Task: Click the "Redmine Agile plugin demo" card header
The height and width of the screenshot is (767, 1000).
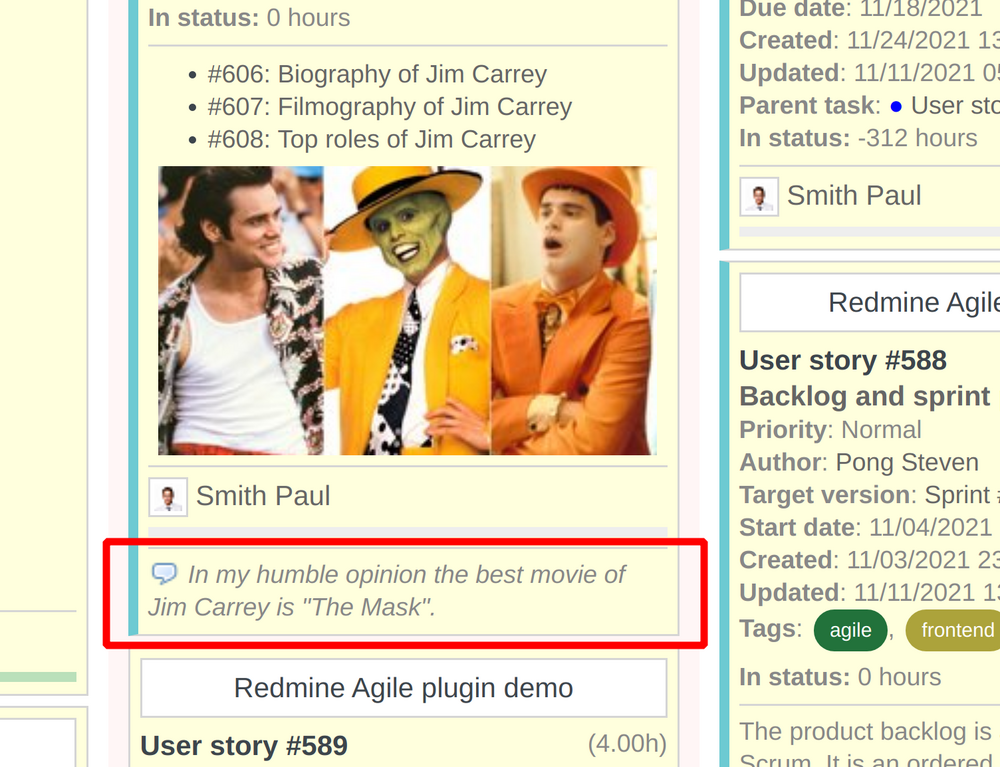Action: 403,688
